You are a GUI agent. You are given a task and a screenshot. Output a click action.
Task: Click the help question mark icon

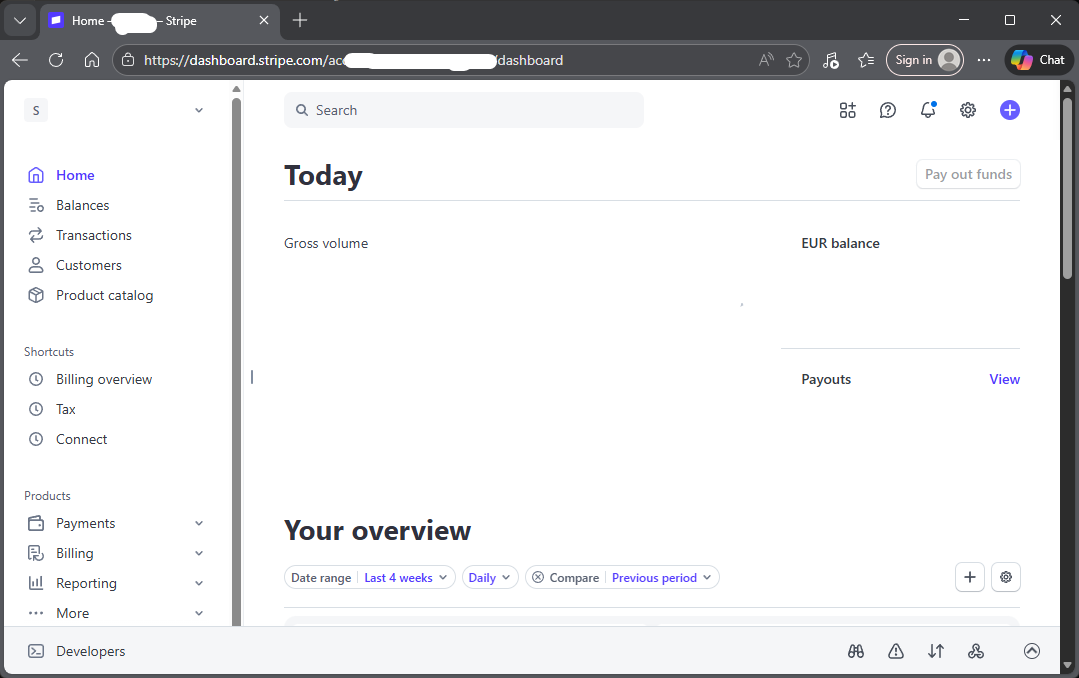coord(888,110)
